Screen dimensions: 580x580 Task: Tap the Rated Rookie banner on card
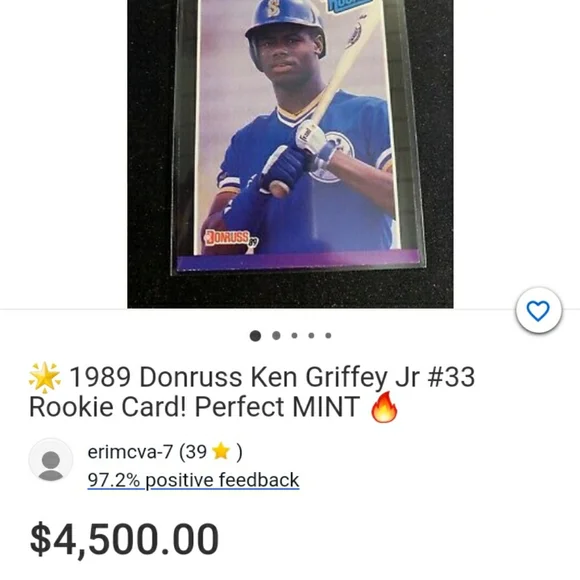point(351,4)
